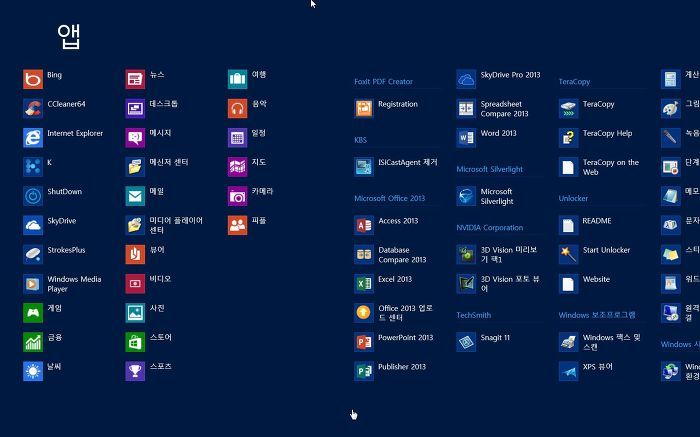
Task: Open Unlocker README file icon
Action: click(568, 225)
